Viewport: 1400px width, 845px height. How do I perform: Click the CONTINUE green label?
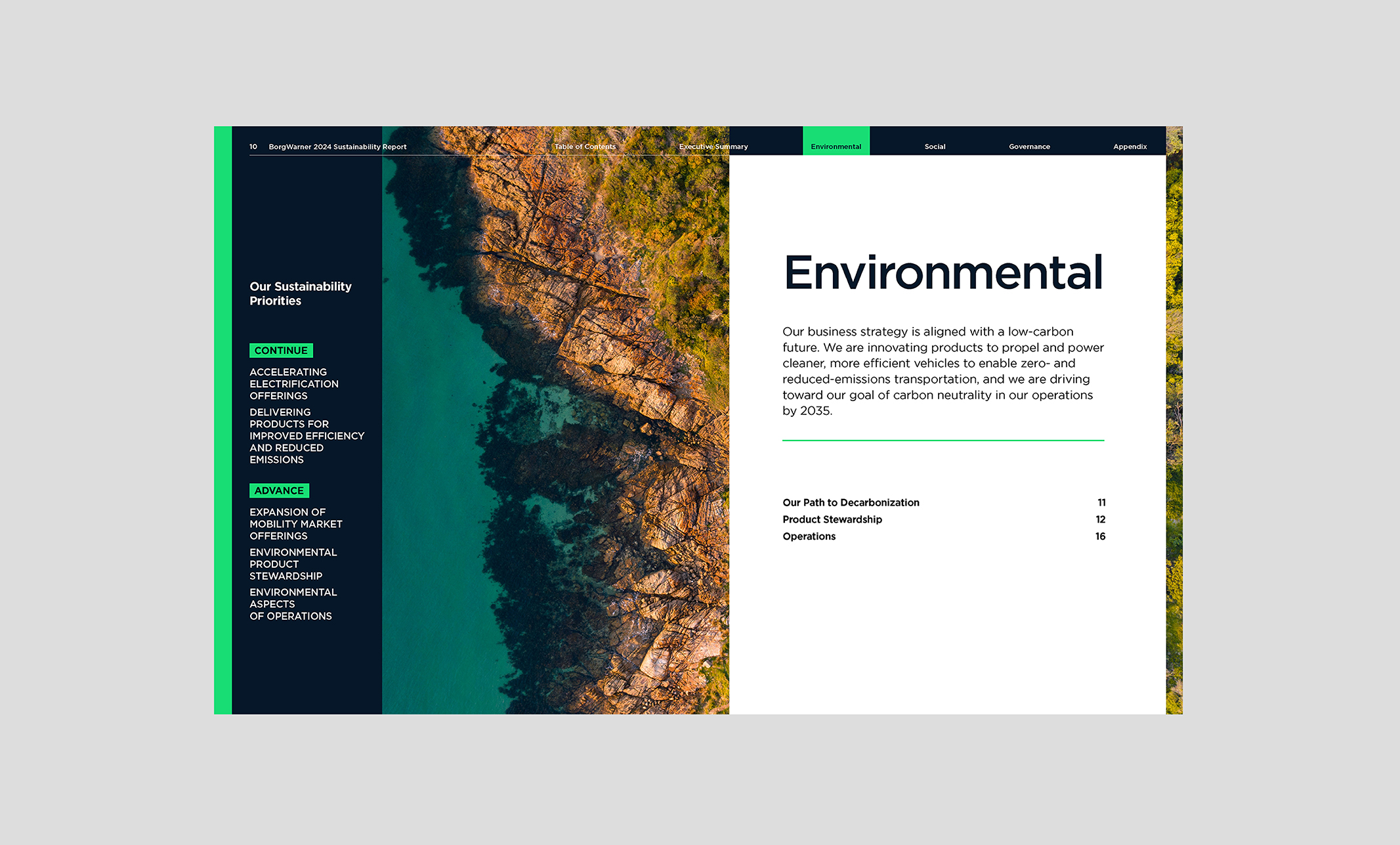click(x=281, y=351)
